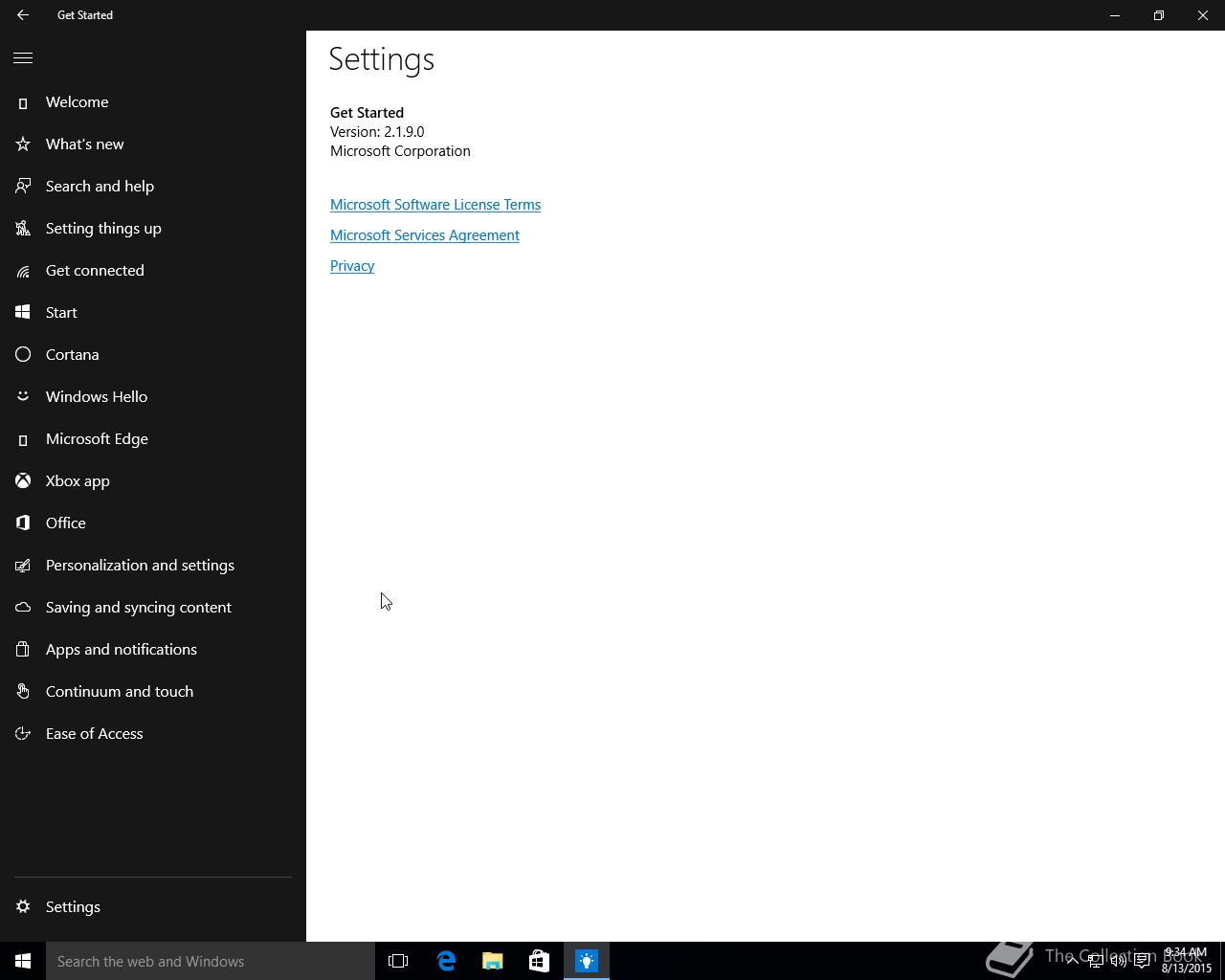Click the Search and help icon
1225x980 pixels.
[x=23, y=187]
